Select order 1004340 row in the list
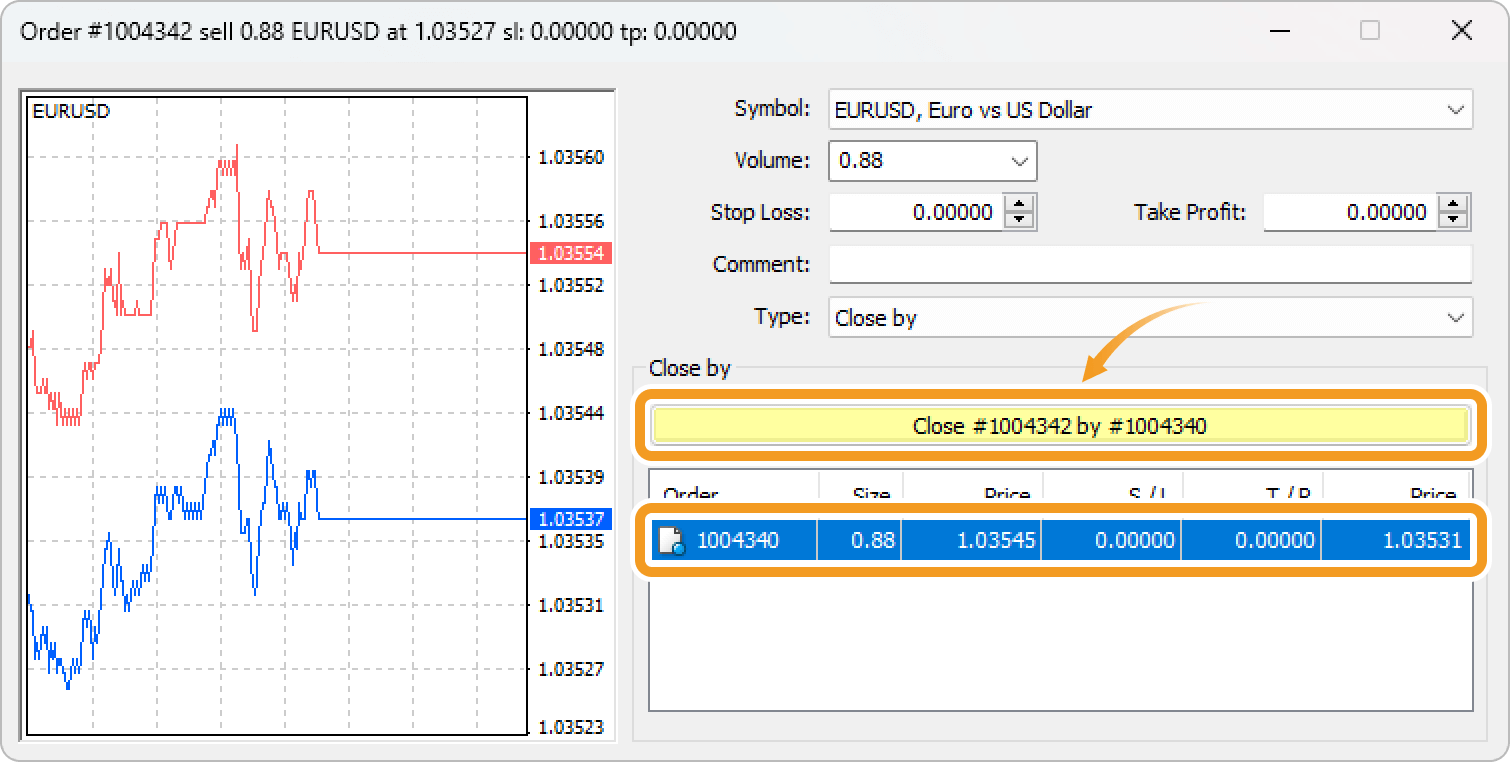This screenshot has width=1510, height=762. 1060,542
